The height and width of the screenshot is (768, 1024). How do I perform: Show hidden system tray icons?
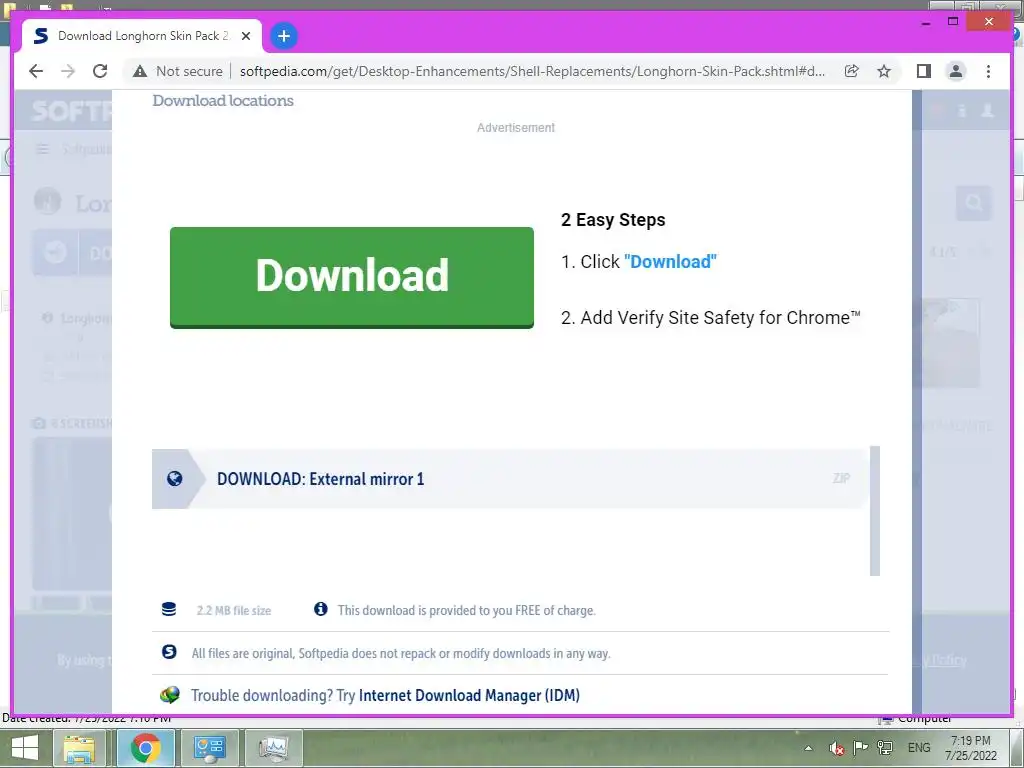pos(808,748)
